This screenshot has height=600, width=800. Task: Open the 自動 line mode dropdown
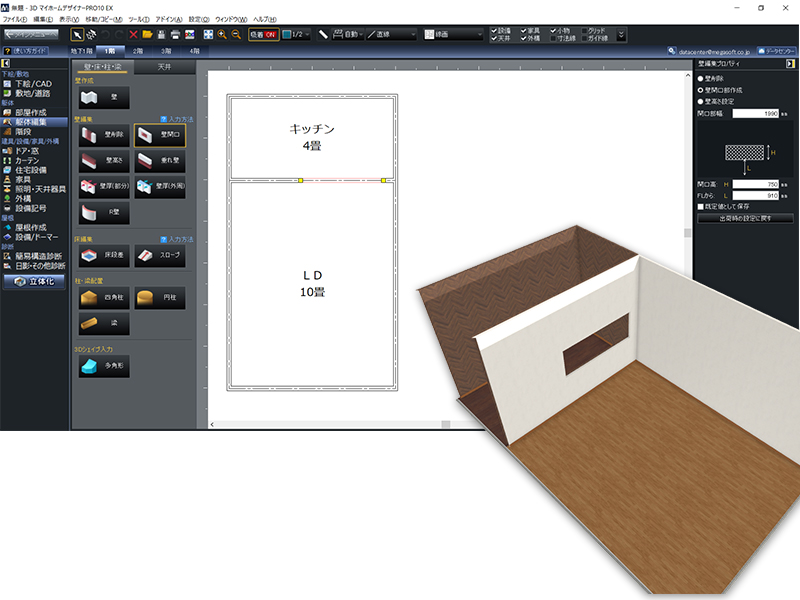tap(348, 34)
